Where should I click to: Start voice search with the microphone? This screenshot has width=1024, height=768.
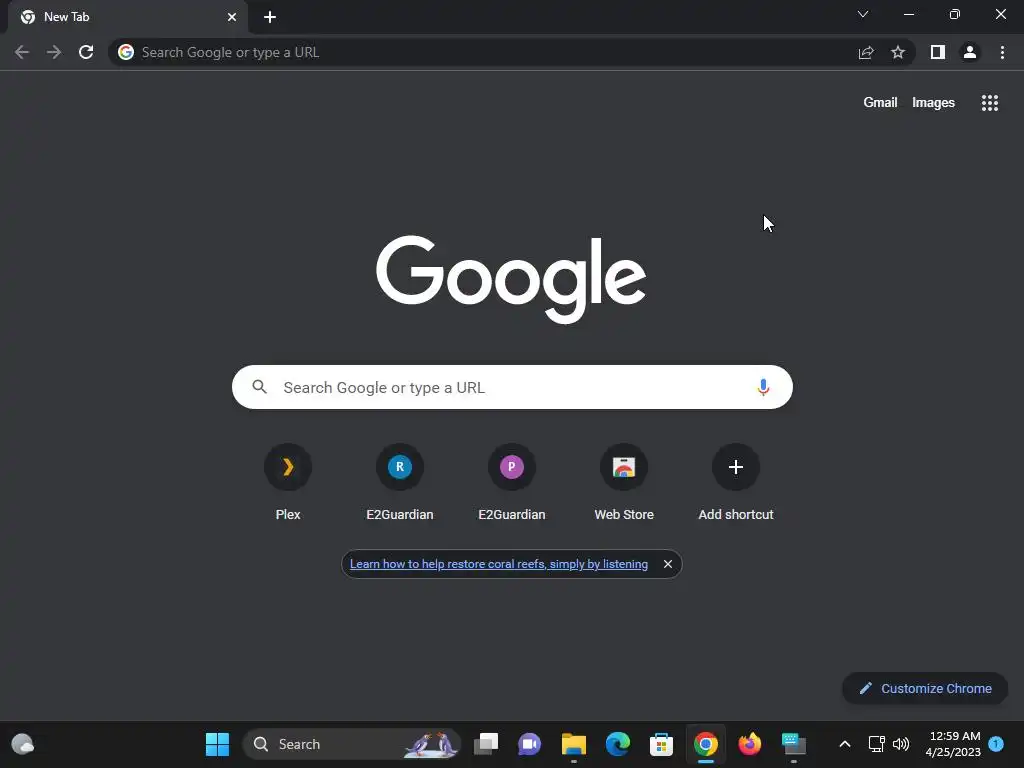coord(763,387)
